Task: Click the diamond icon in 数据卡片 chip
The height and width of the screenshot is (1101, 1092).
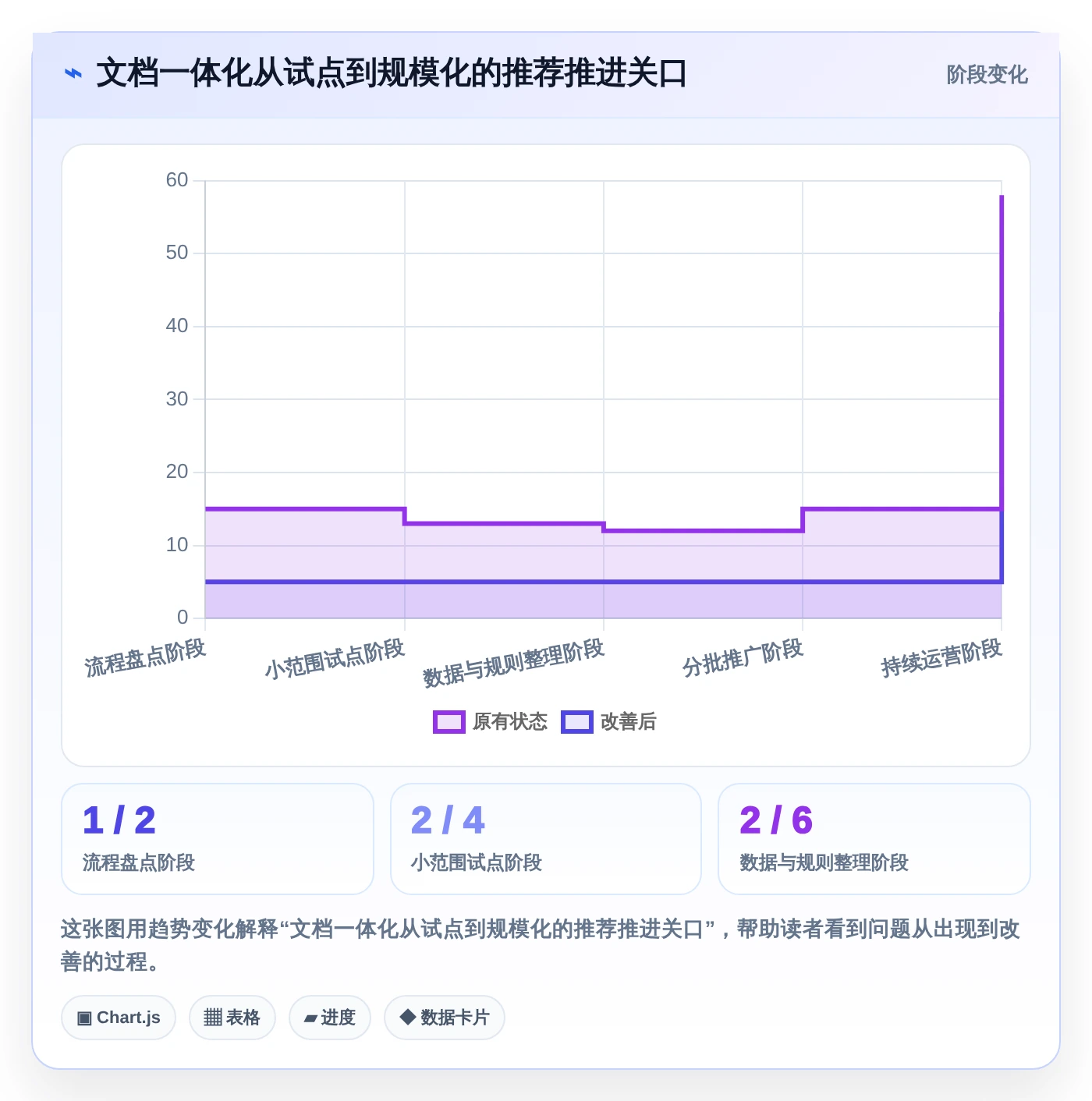Action: tap(407, 1017)
